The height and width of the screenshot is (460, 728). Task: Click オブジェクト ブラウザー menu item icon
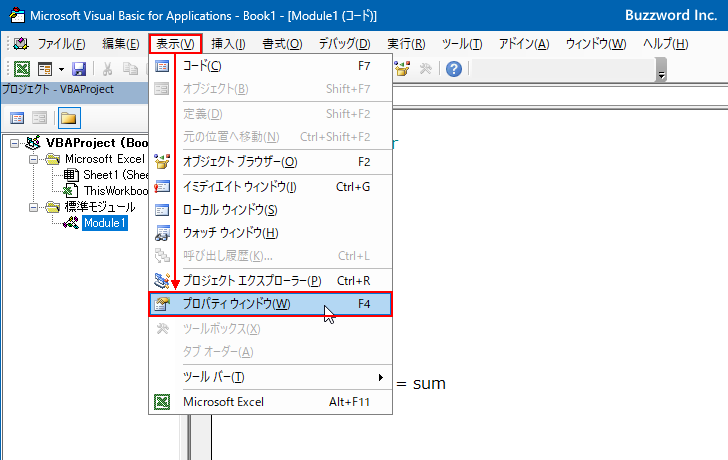162,162
